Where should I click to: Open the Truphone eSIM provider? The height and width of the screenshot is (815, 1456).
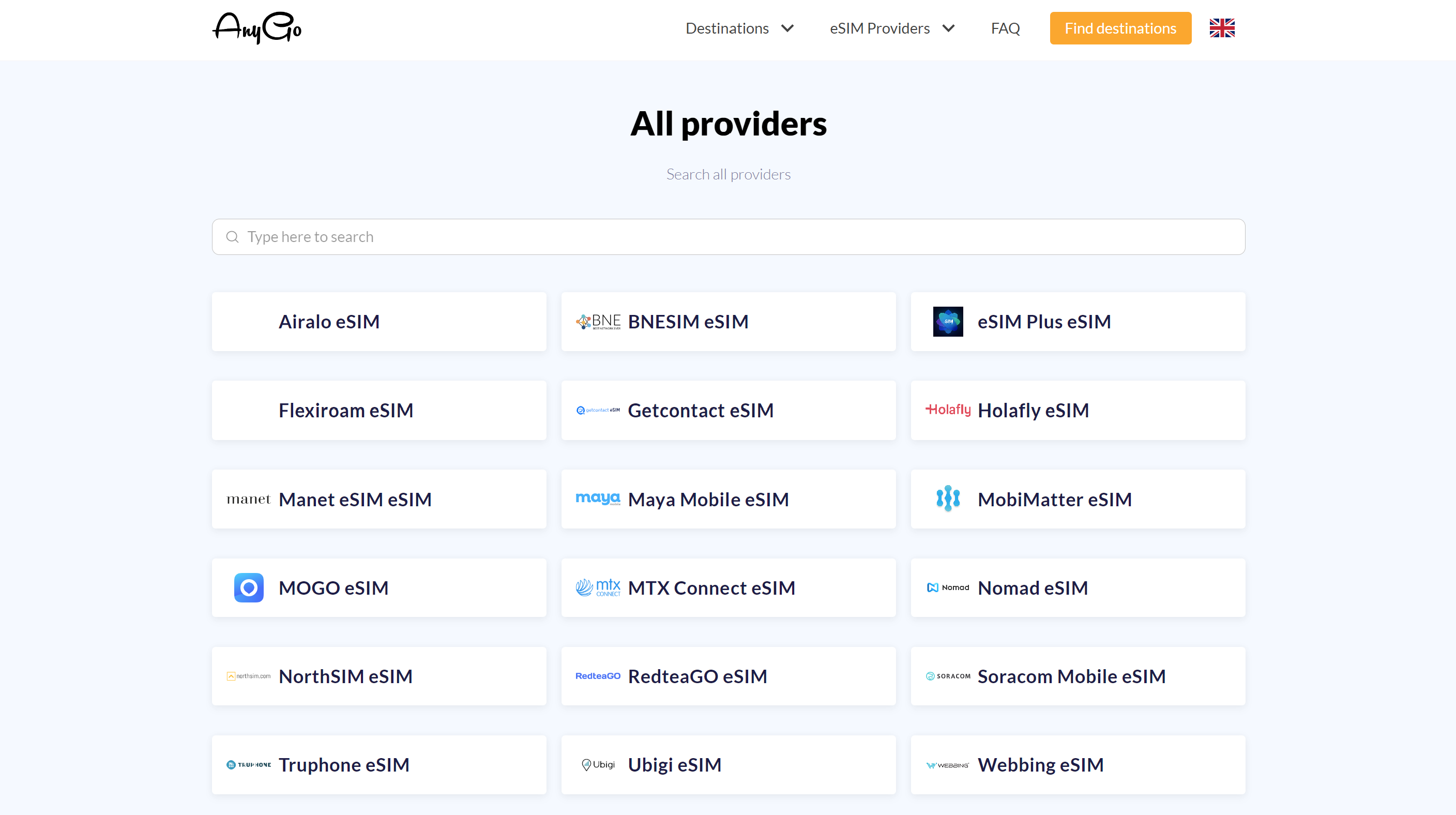click(378, 765)
